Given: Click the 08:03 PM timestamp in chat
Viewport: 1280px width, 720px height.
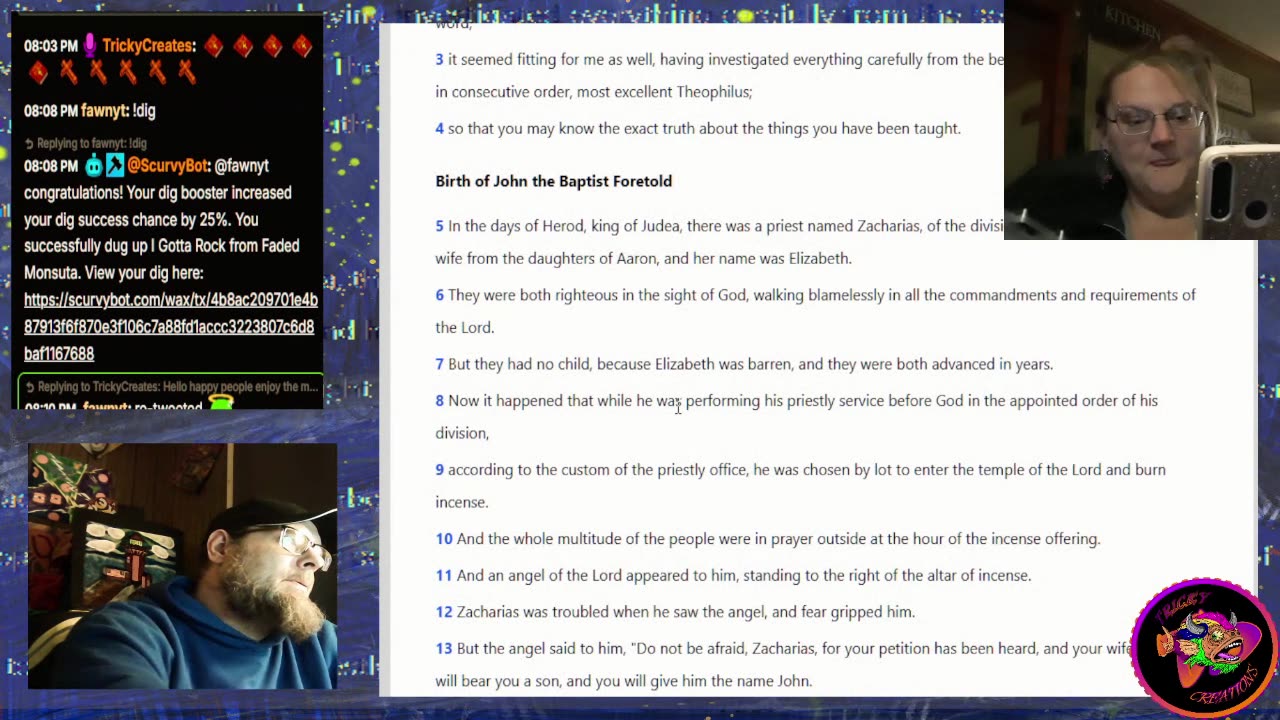Looking at the screenshot, I should coord(51,46).
